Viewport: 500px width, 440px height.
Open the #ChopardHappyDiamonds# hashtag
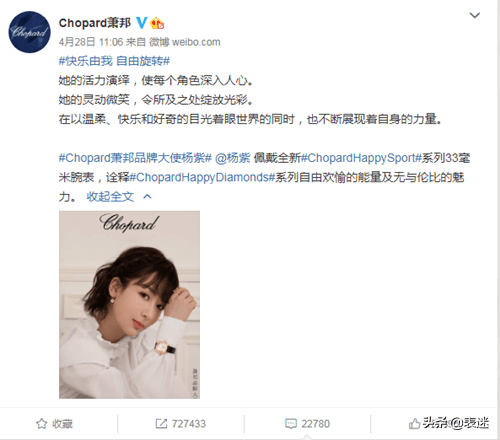coord(202,177)
